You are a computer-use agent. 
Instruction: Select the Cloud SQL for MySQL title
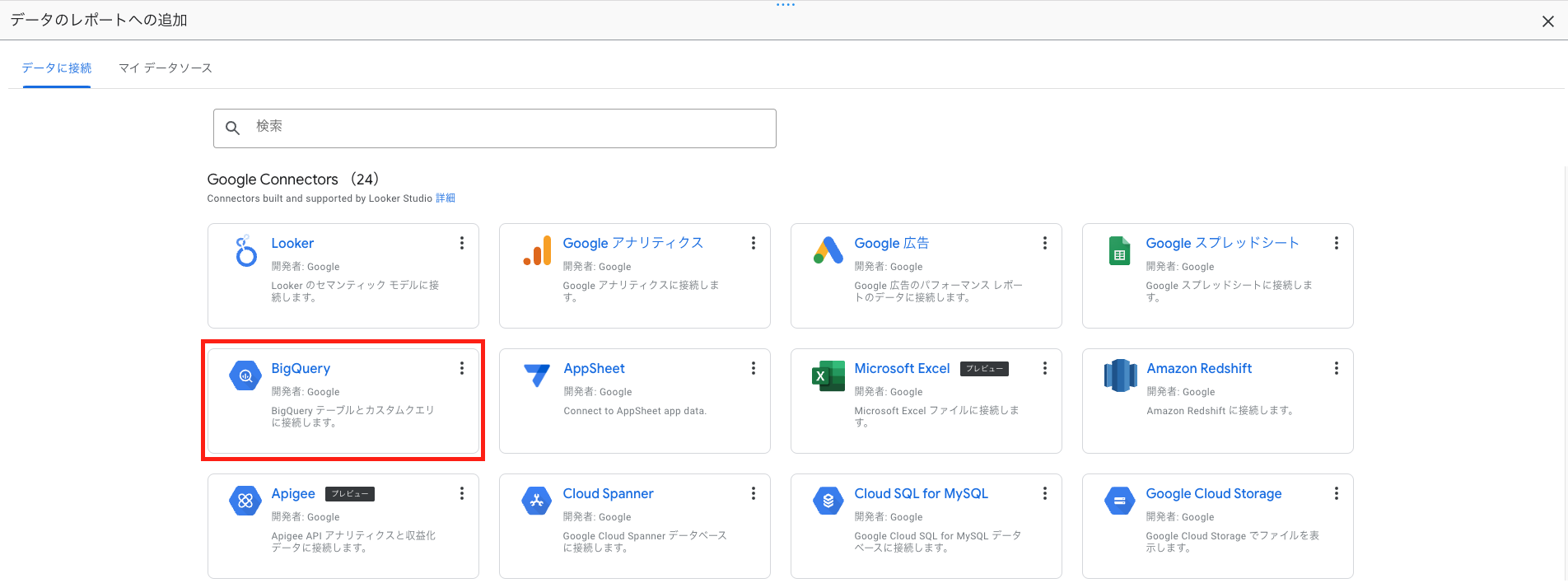pyautogui.click(x=921, y=493)
